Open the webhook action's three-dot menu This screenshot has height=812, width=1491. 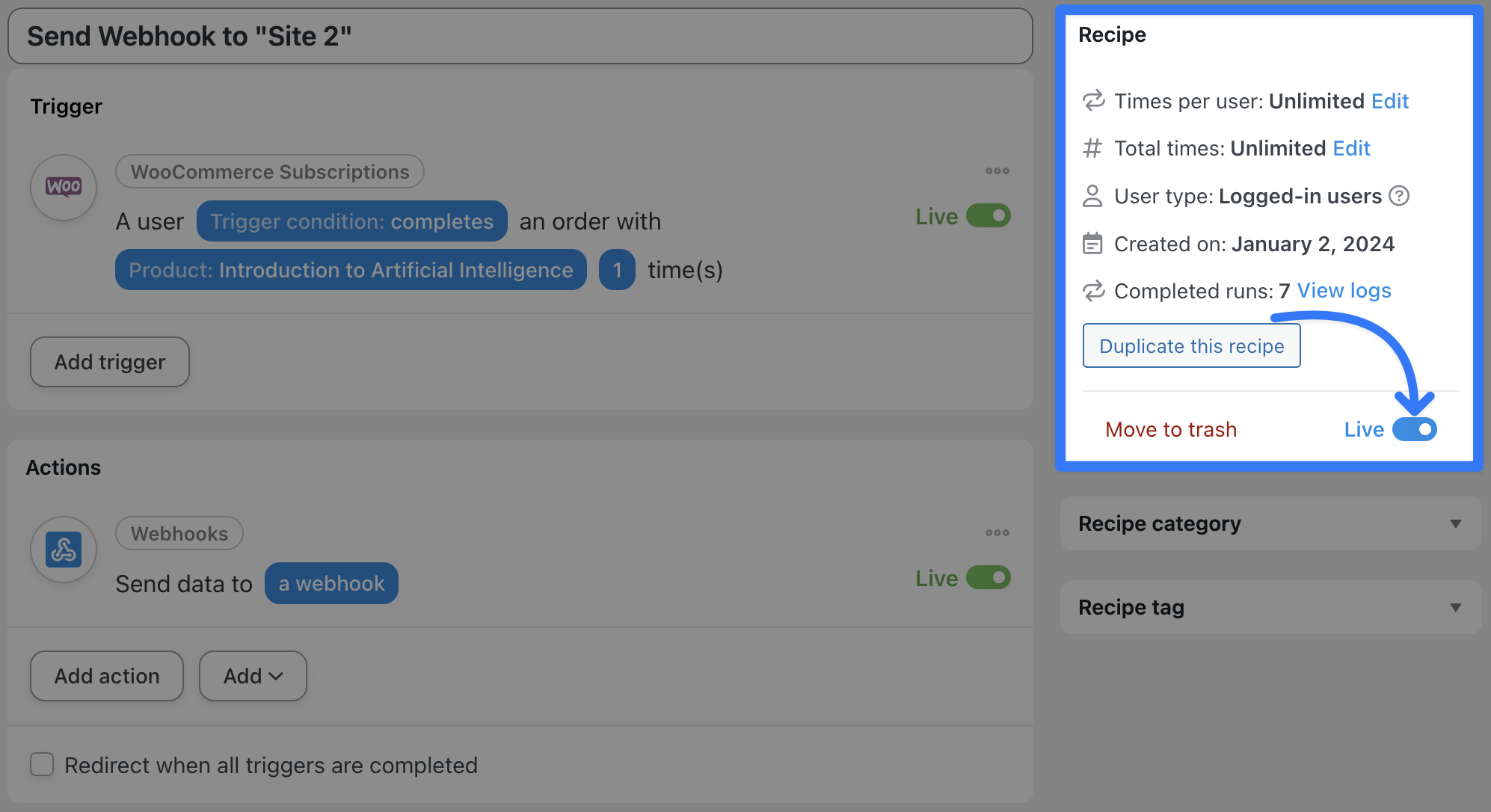point(997,533)
